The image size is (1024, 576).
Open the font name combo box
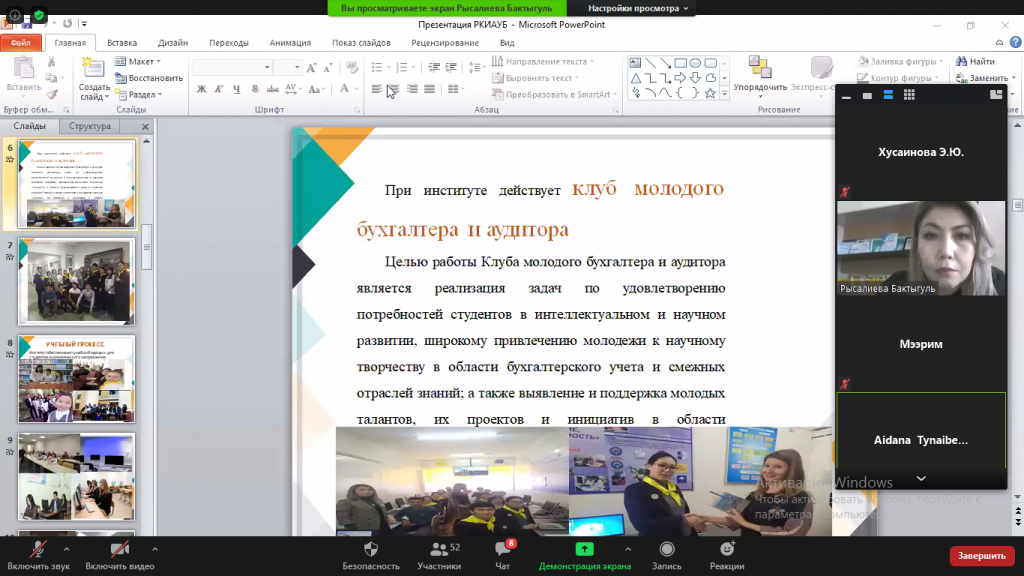232,67
